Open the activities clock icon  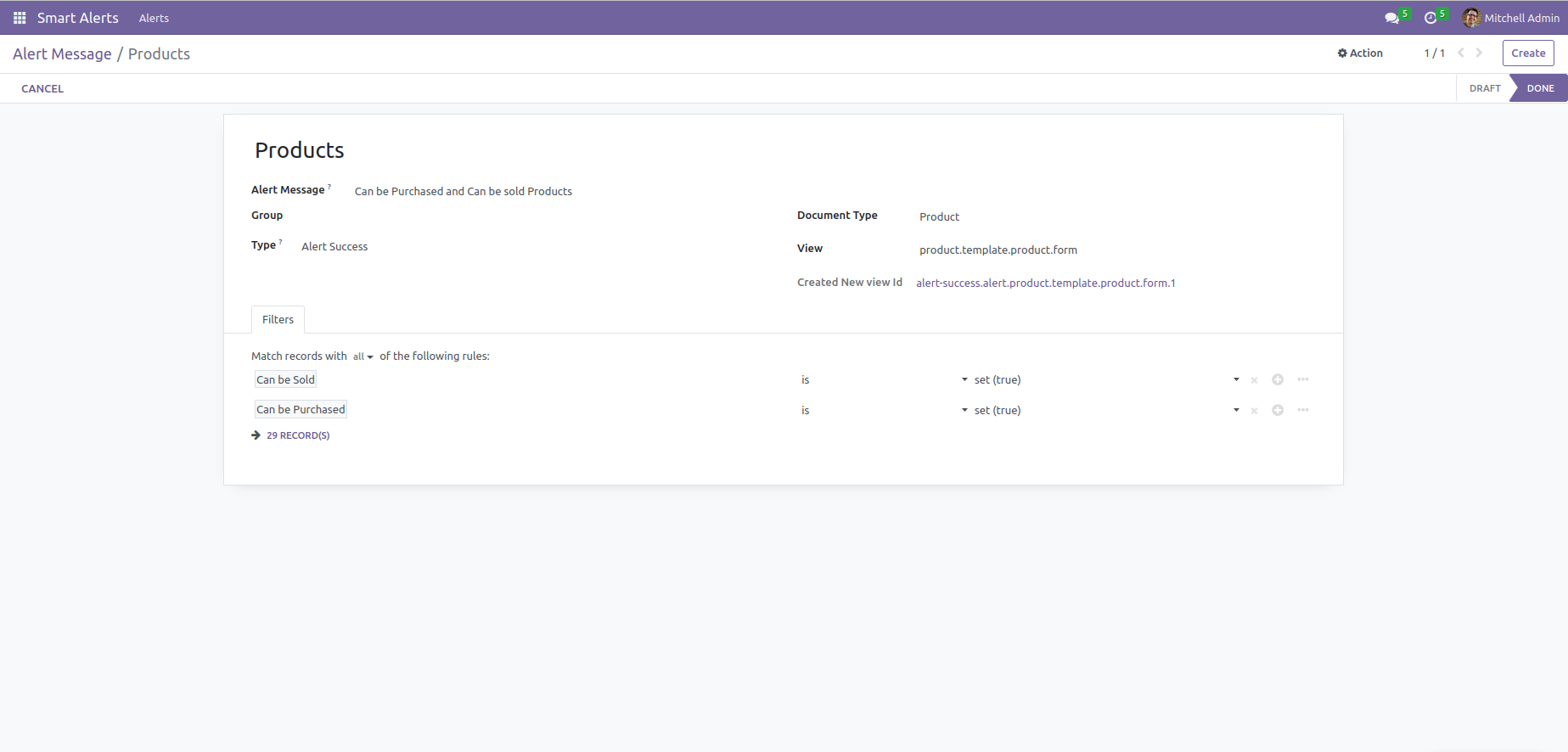(x=1430, y=18)
